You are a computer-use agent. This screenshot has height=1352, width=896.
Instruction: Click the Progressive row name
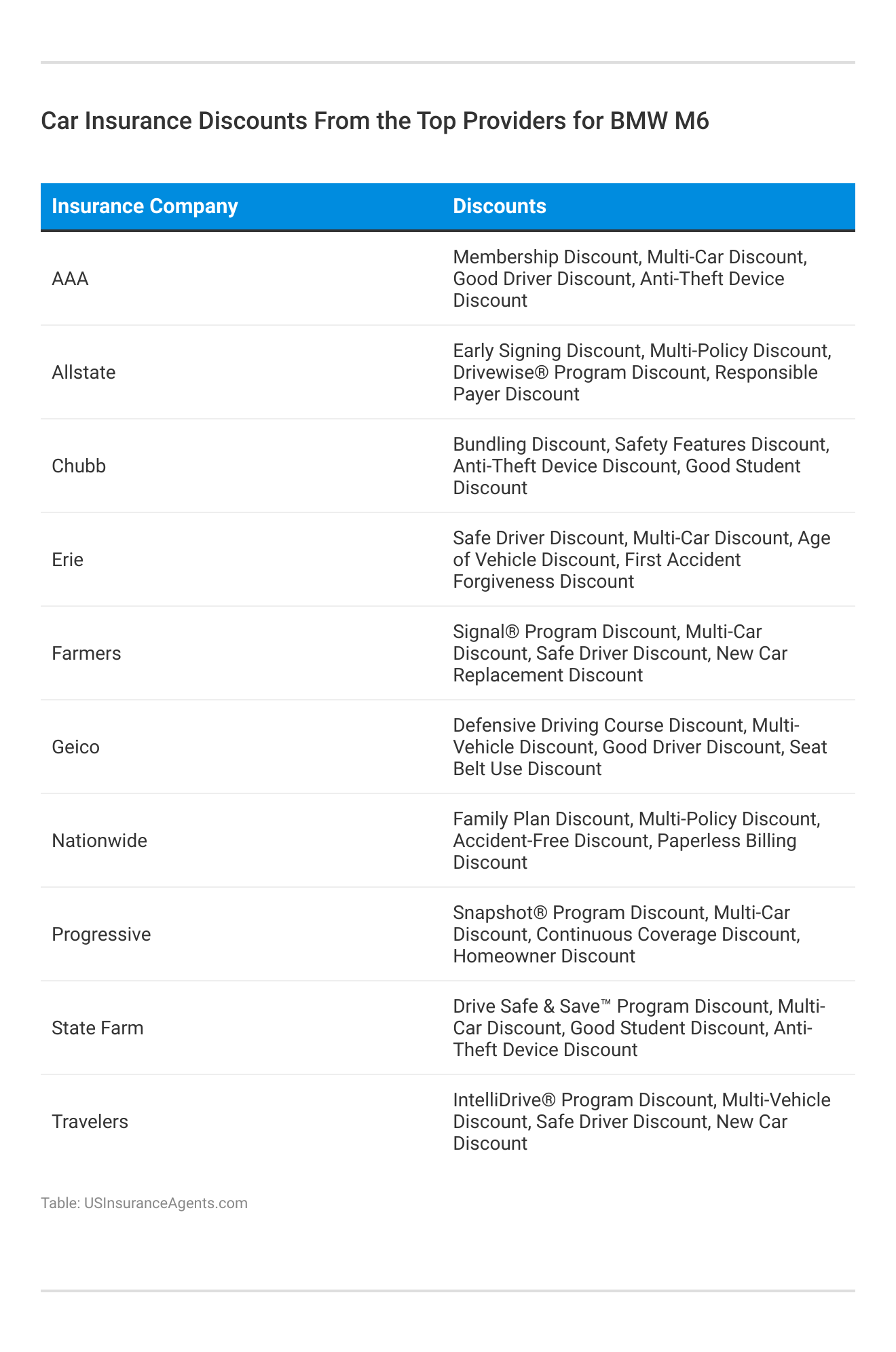point(102,935)
